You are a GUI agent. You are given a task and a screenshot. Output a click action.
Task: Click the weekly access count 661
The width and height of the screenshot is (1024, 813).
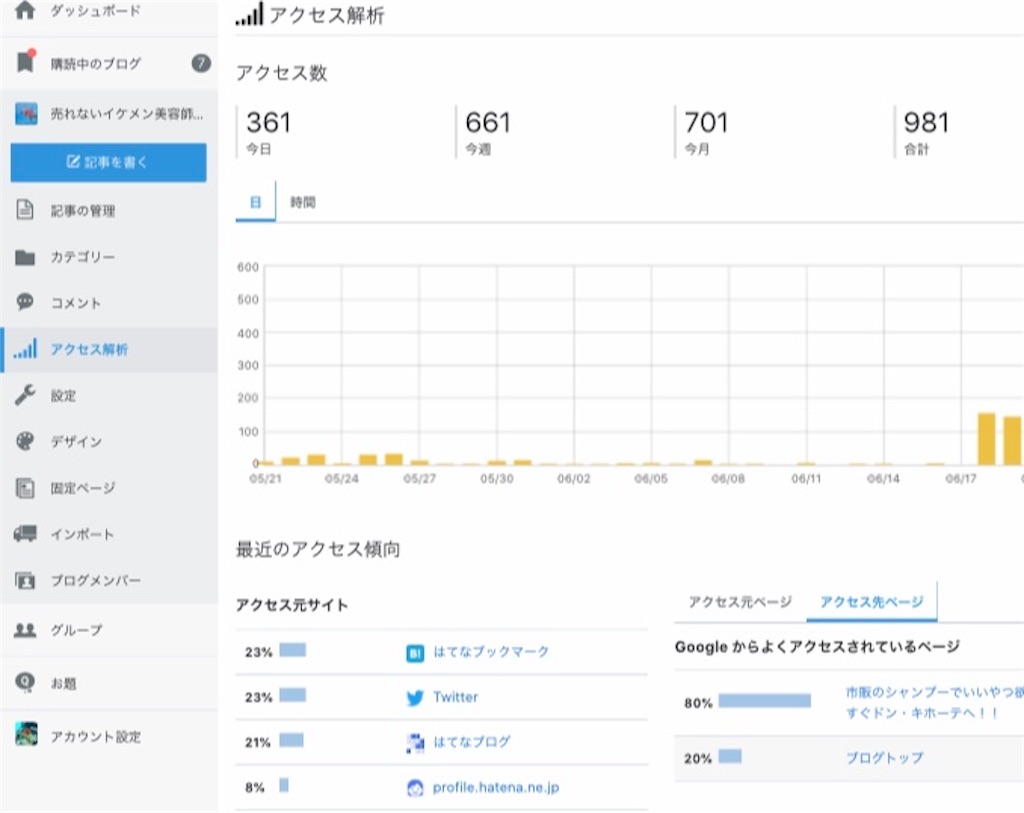click(488, 122)
